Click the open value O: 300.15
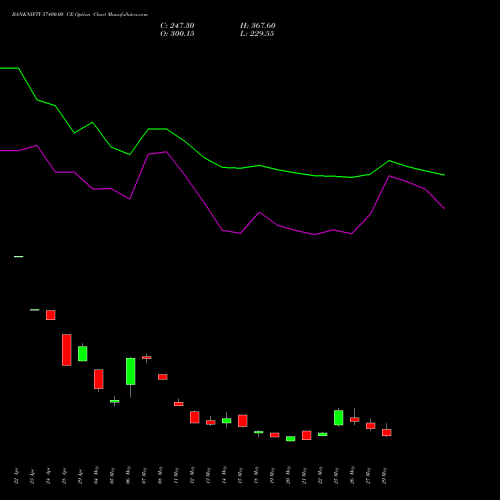Screen dimensions: 500x500 (x=177, y=34)
